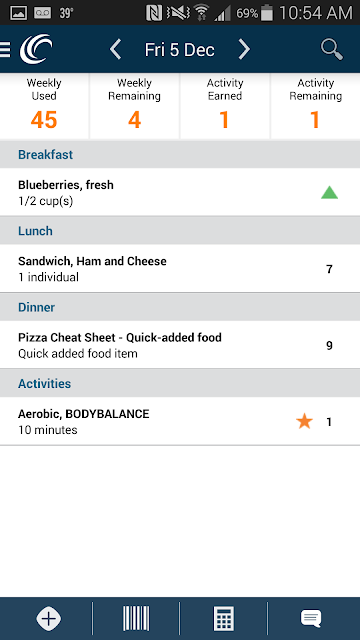The height and width of the screenshot is (640, 360).
Task: Open Sandwich, Ham and Cheese entry
Action: 180,269
